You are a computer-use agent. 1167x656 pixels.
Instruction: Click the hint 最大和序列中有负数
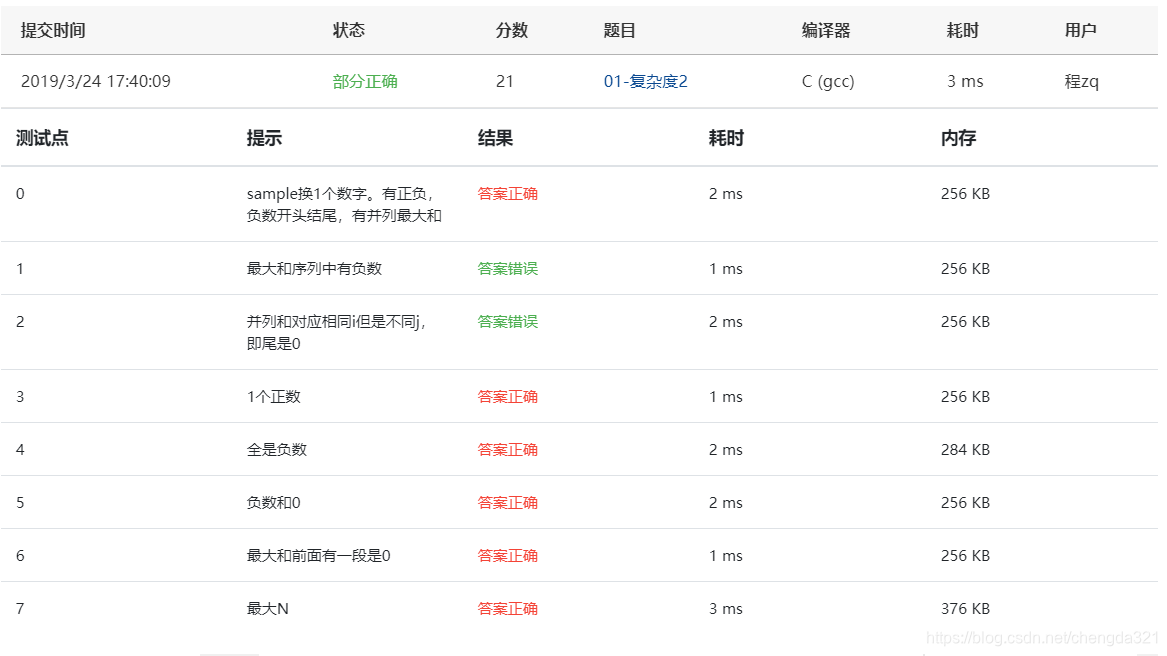314,269
